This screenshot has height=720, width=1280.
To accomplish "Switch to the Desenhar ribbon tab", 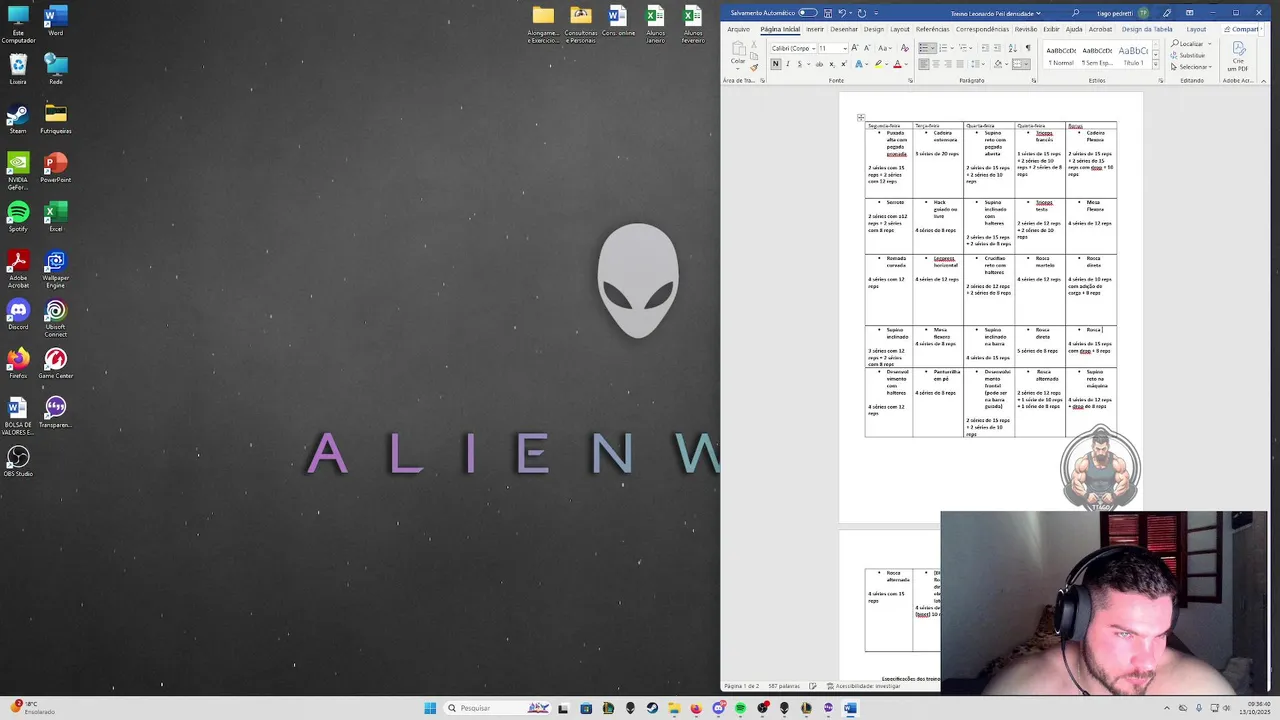I will [x=844, y=29].
